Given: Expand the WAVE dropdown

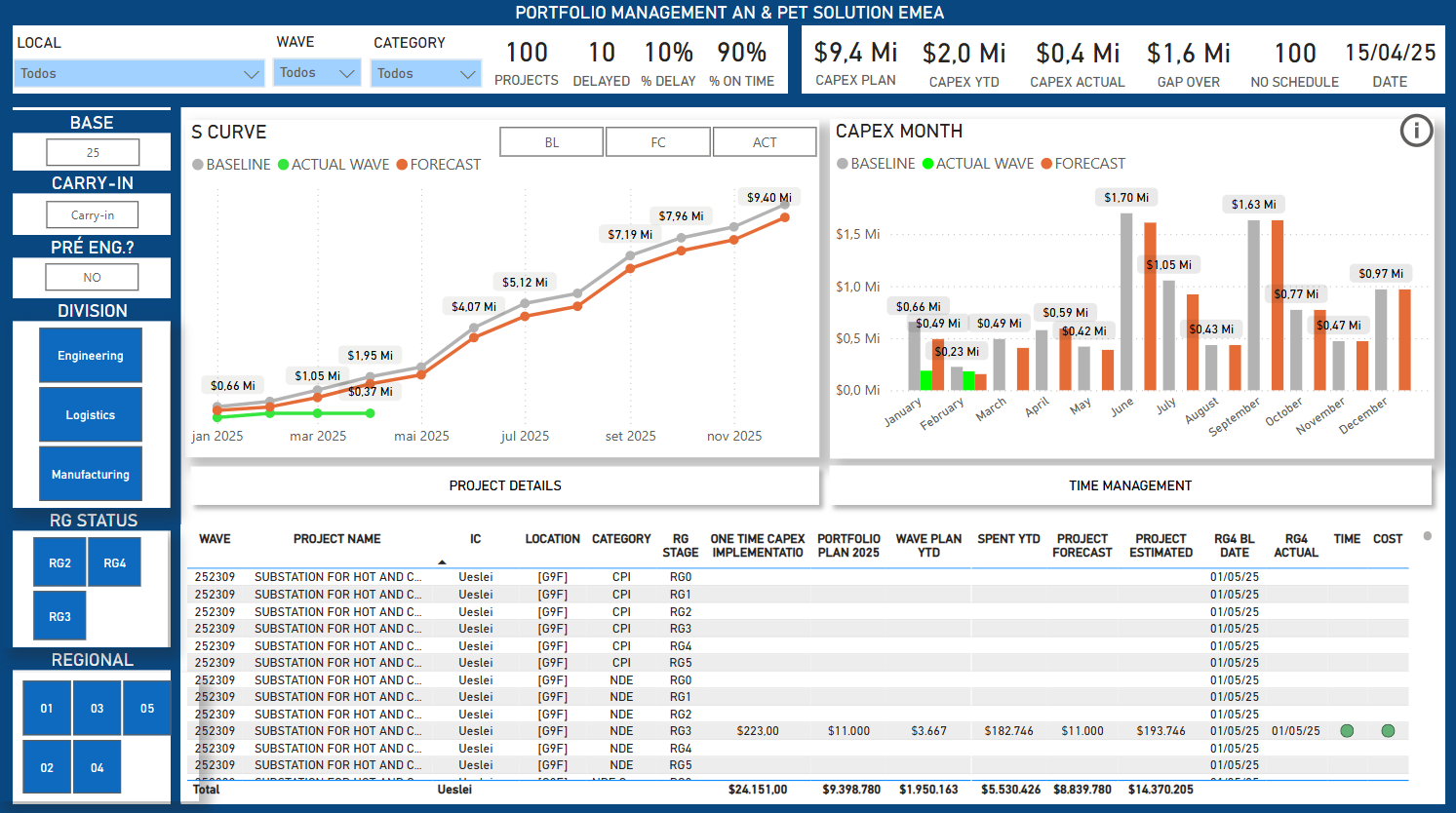Looking at the screenshot, I should tap(317, 73).
